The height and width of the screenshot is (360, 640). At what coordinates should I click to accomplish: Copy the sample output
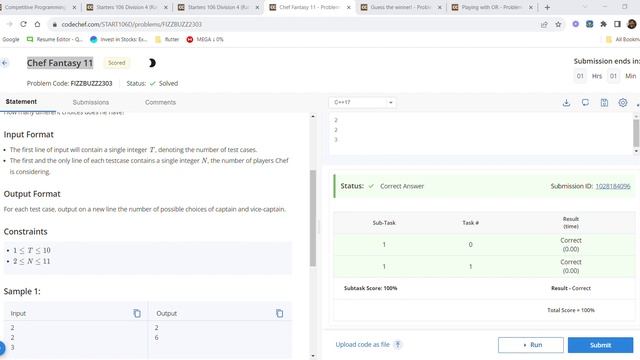tap(280, 313)
